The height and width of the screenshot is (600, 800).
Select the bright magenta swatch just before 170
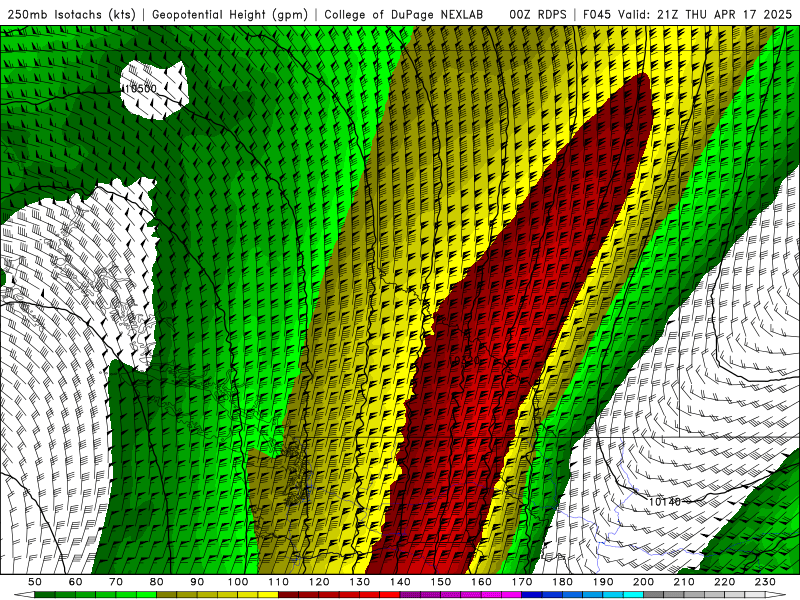511,594
